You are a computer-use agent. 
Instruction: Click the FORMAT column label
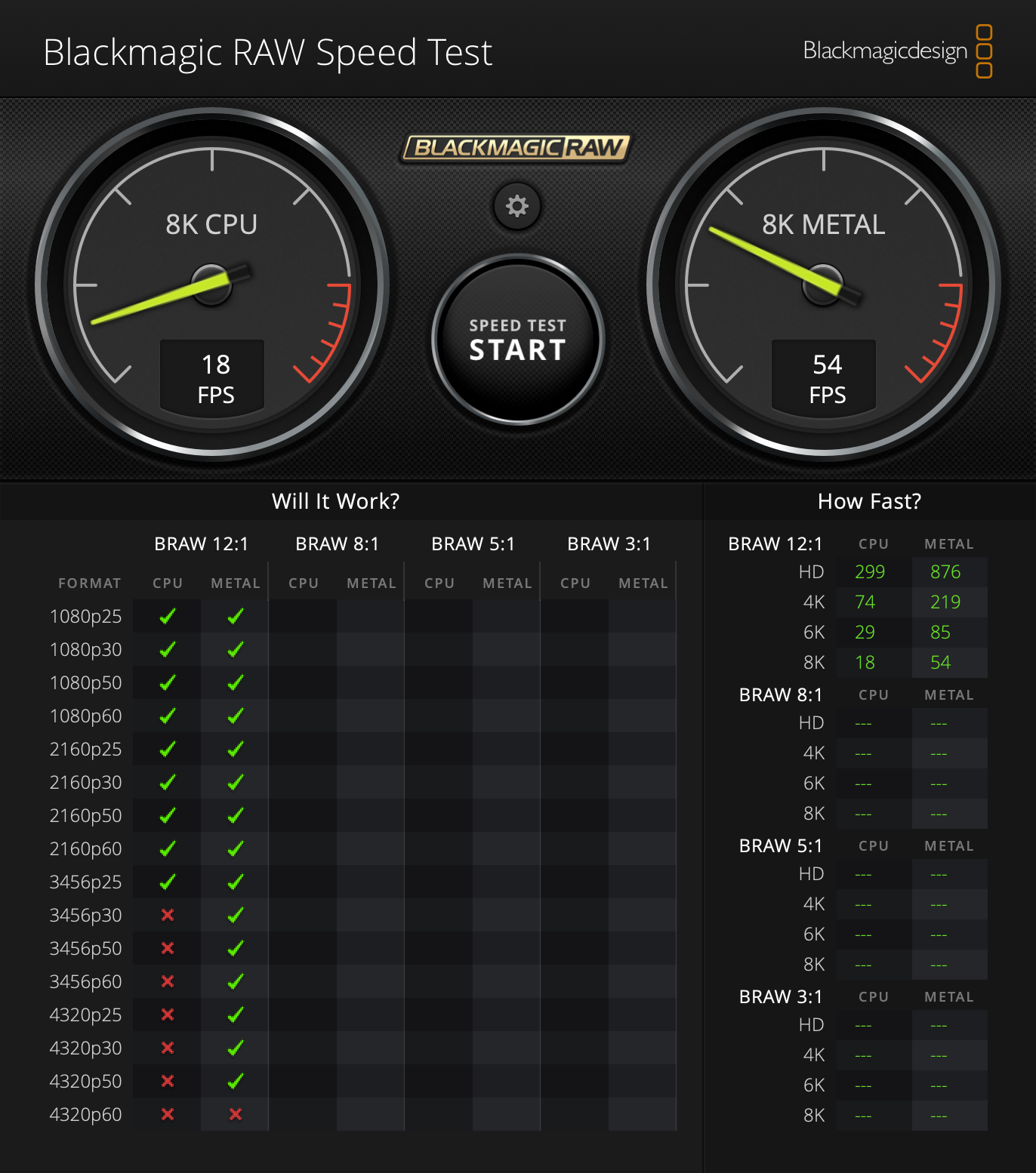coord(90,583)
